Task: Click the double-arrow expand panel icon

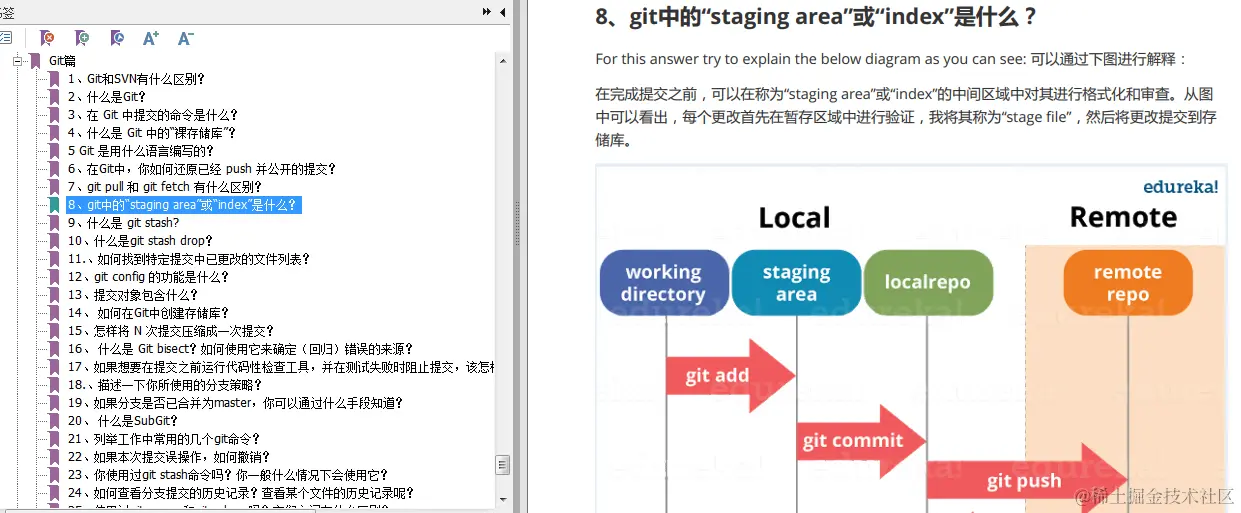Action: point(487,12)
